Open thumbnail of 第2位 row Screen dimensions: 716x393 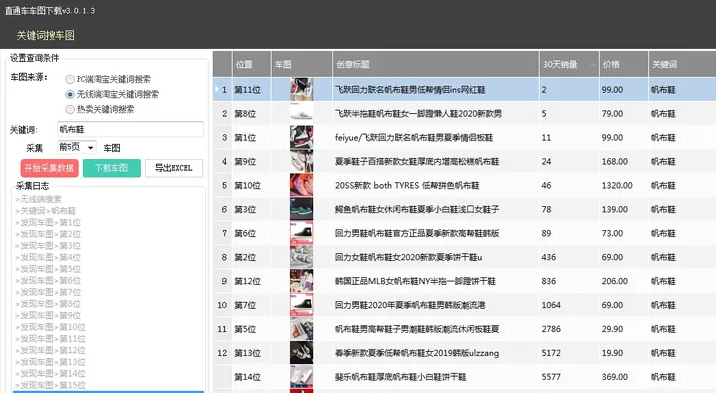click(301, 257)
